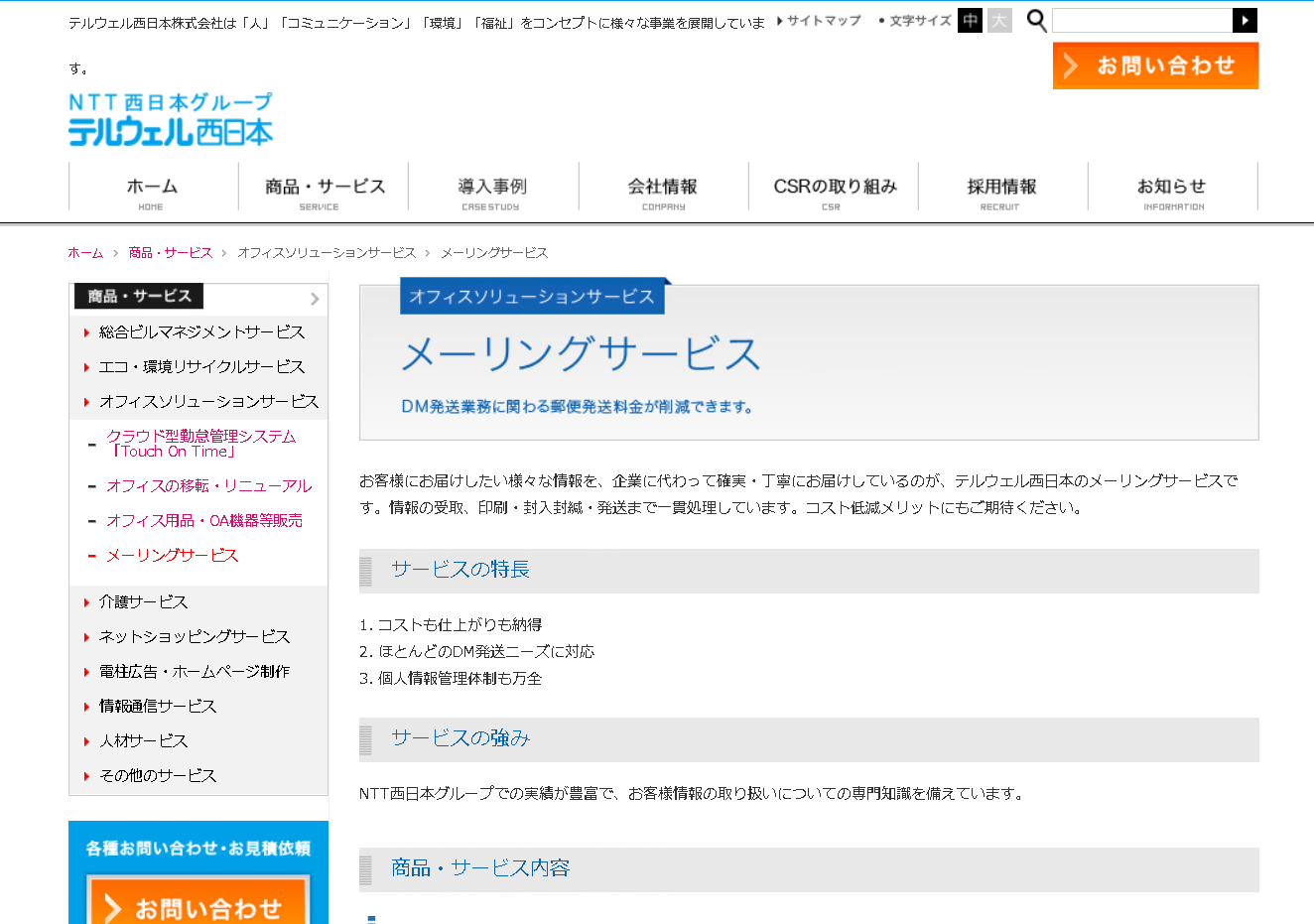
Task: Click the サービスの強み section heading
Action: [460, 738]
